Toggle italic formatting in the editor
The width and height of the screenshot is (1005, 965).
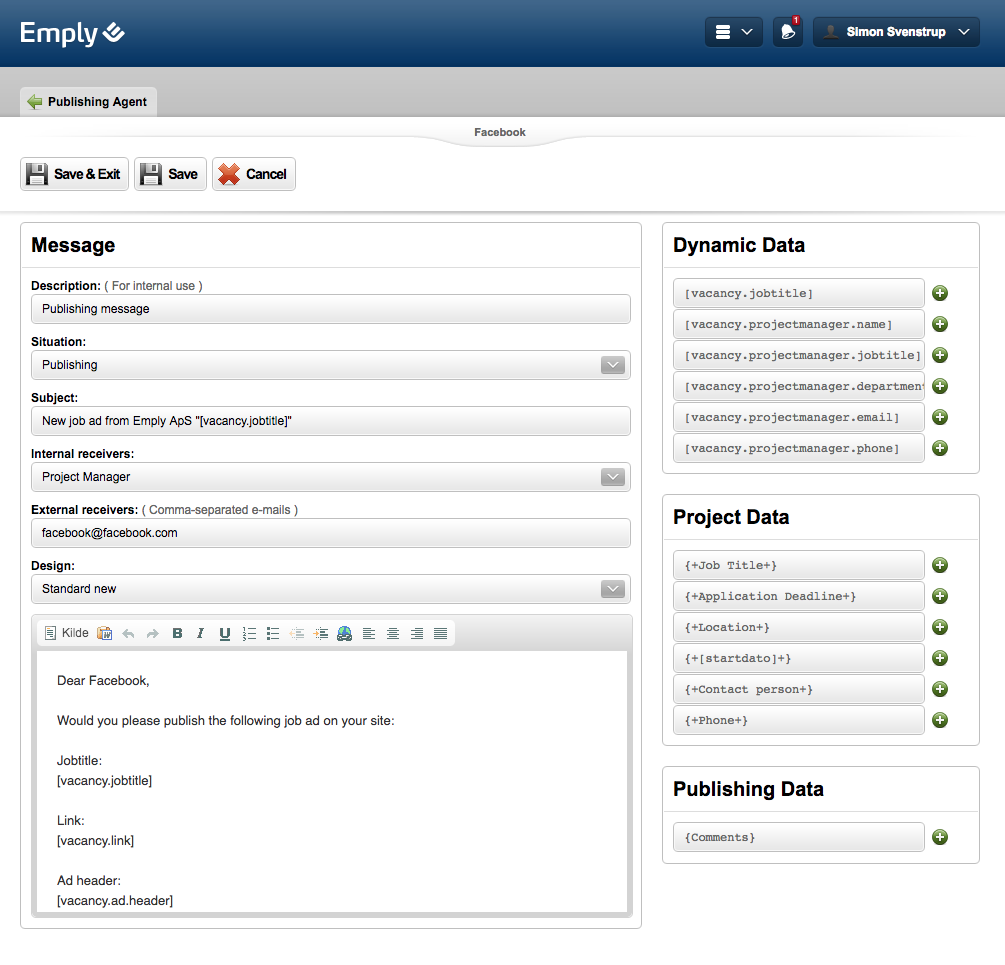point(200,633)
